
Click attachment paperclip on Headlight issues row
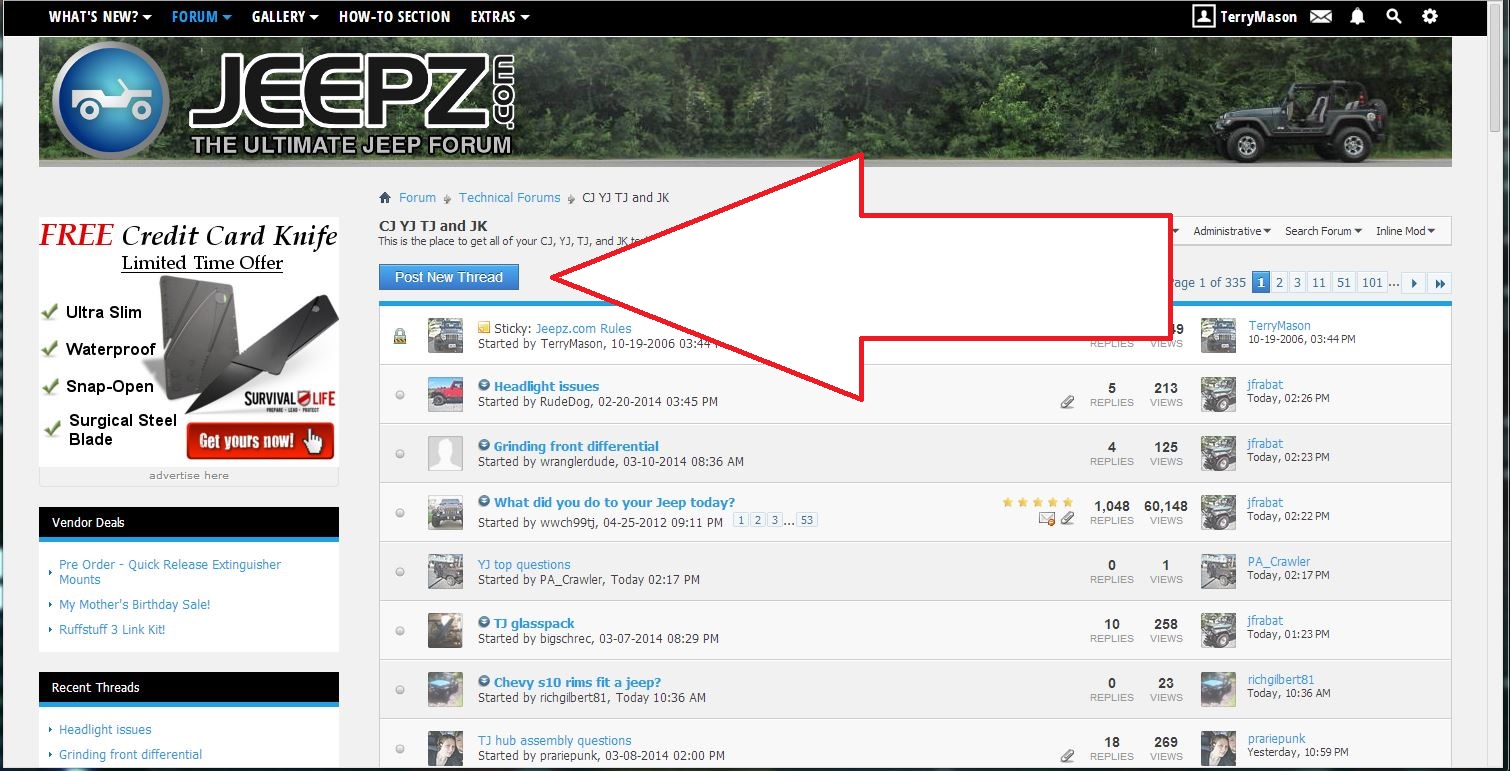click(x=1068, y=402)
